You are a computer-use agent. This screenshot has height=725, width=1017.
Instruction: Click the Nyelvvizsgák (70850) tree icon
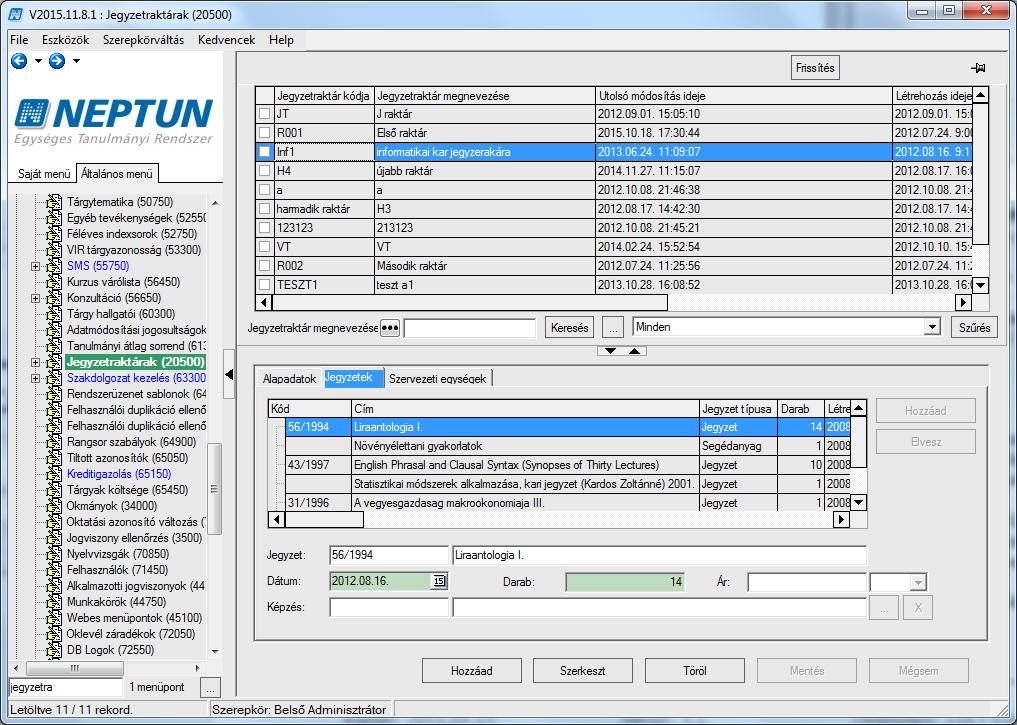[x=54, y=554]
